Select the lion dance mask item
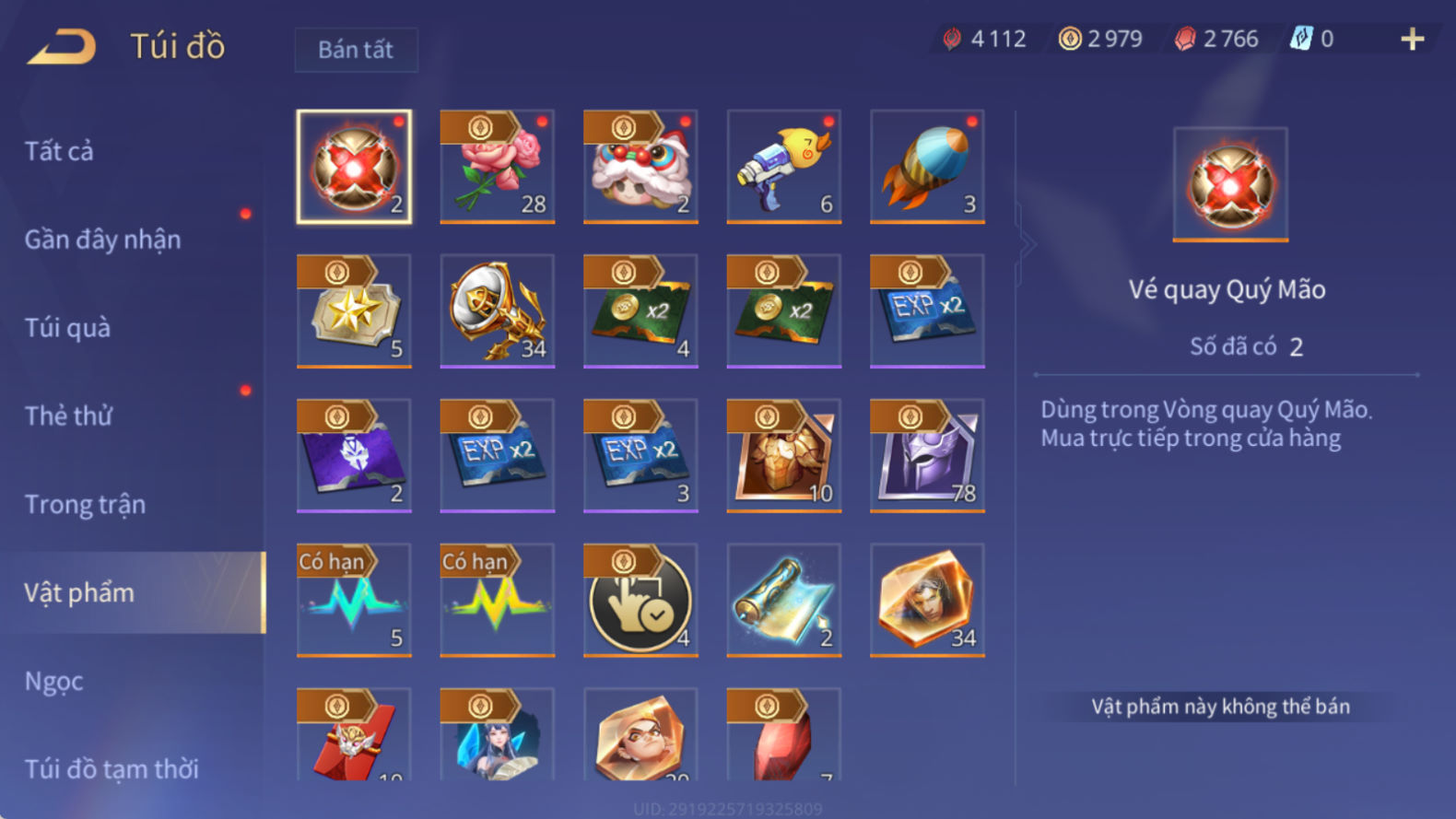1456x819 pixels. [x=640, y=167]
